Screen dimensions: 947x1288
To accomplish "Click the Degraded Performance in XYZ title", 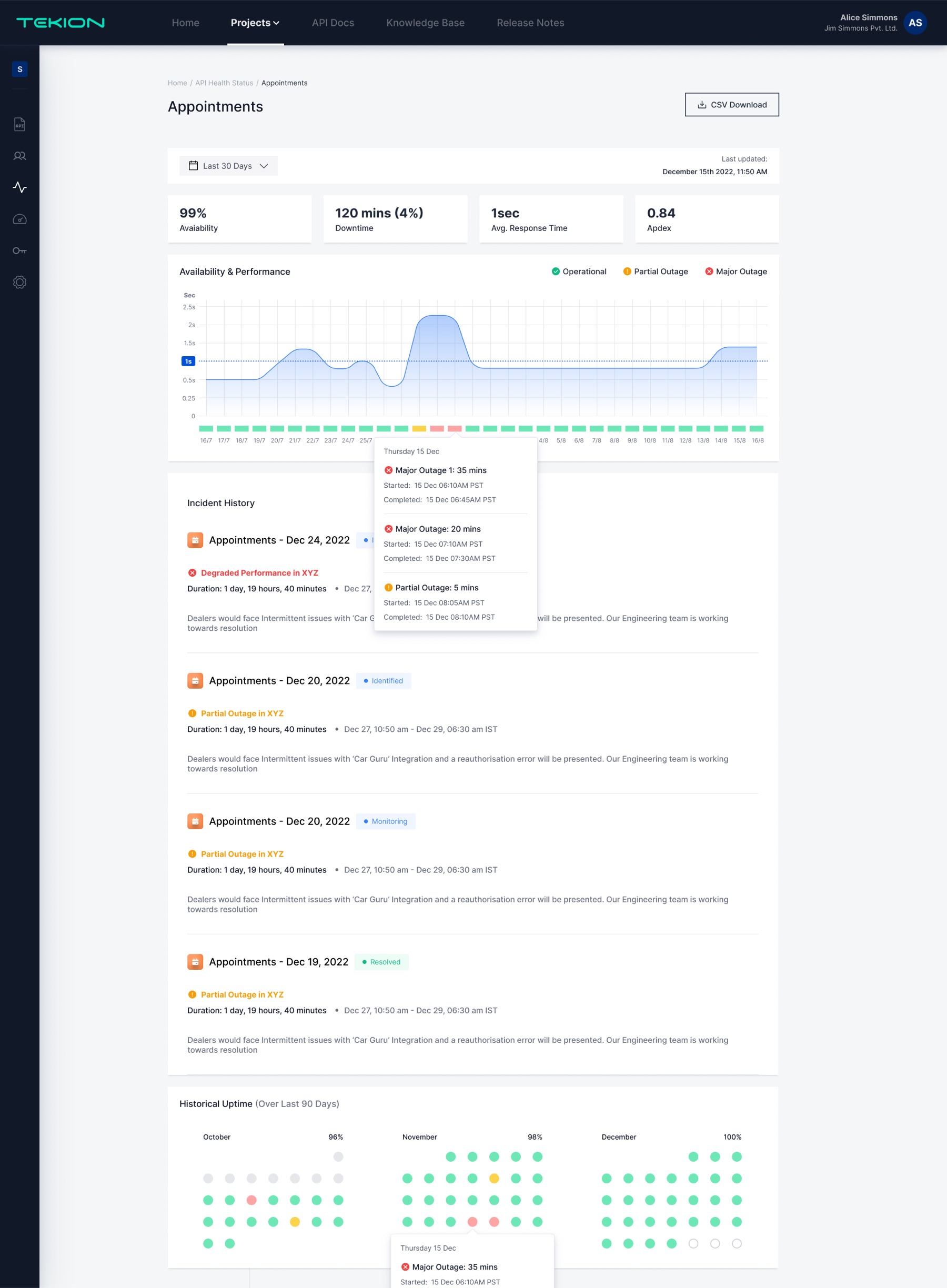I will pyautogui.click(x=260, y=572).
